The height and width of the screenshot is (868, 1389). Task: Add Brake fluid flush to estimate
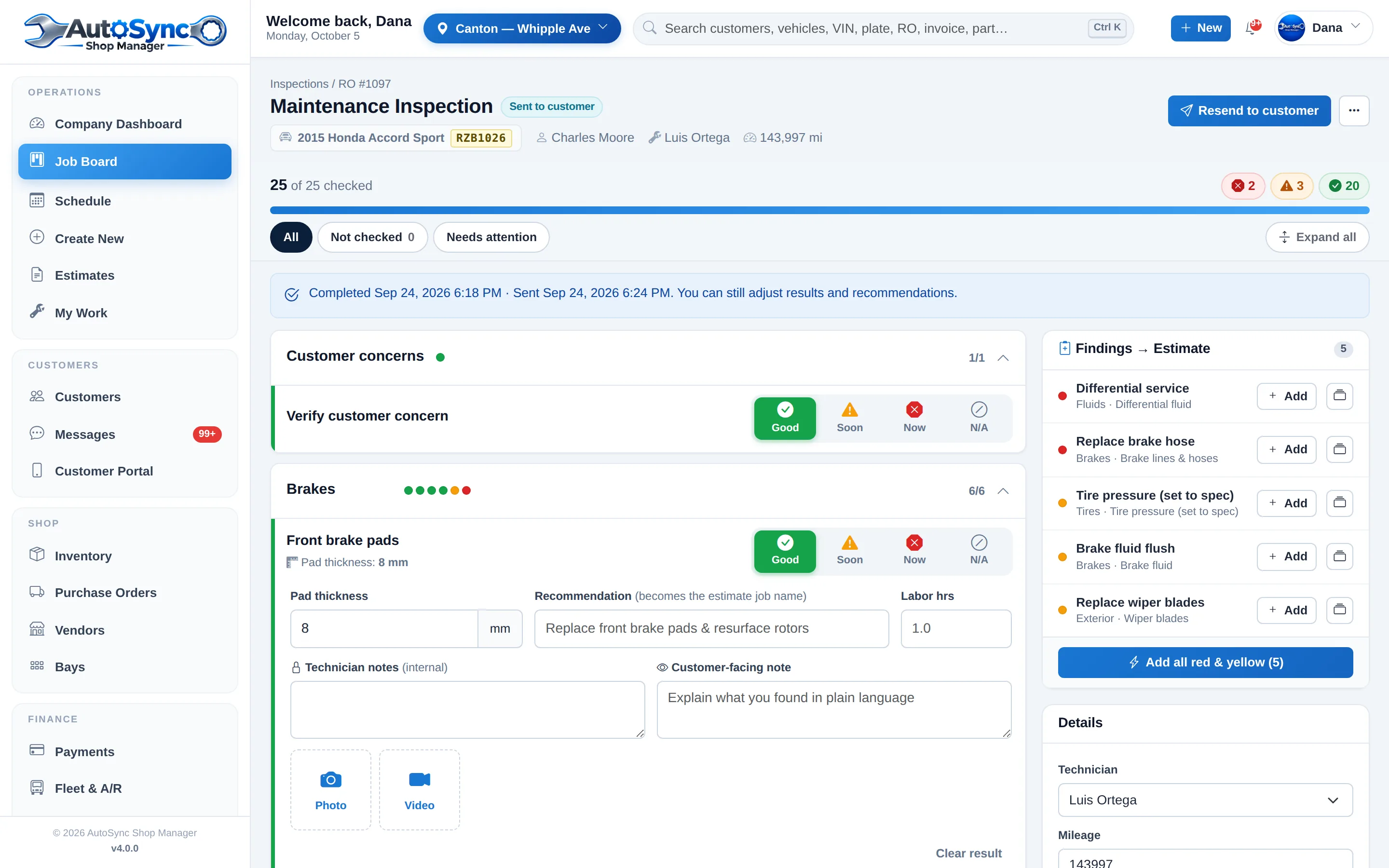[1286, 556]
